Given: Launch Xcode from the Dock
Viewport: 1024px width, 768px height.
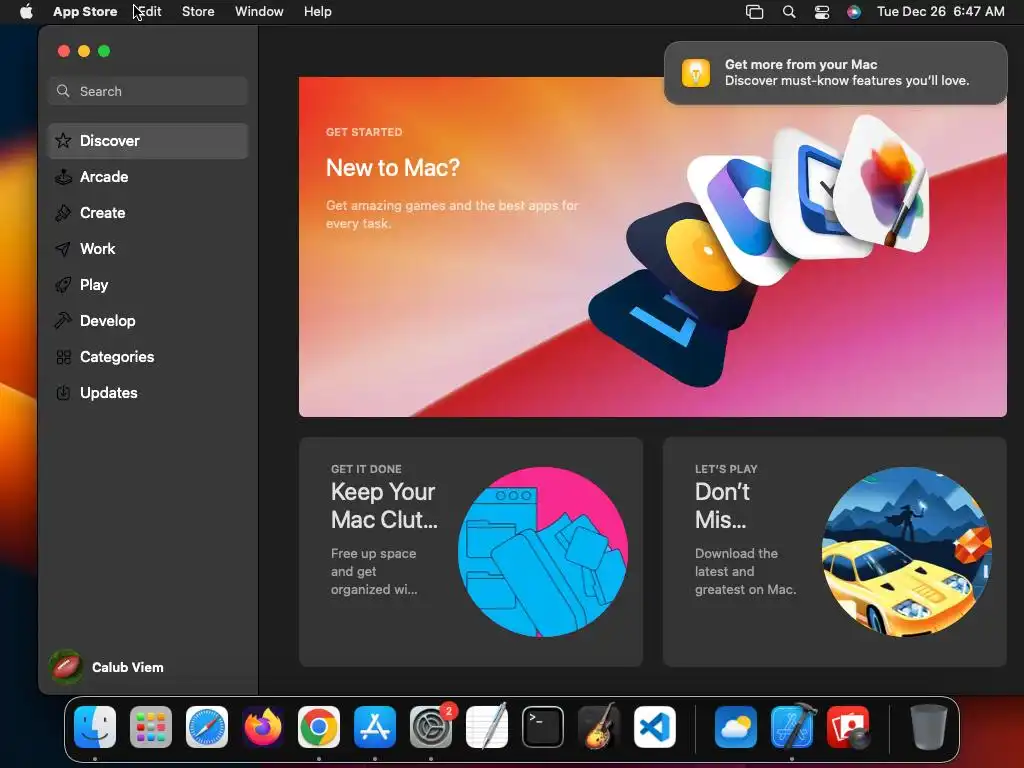Looking at the screenshot, I should [792, 727].
